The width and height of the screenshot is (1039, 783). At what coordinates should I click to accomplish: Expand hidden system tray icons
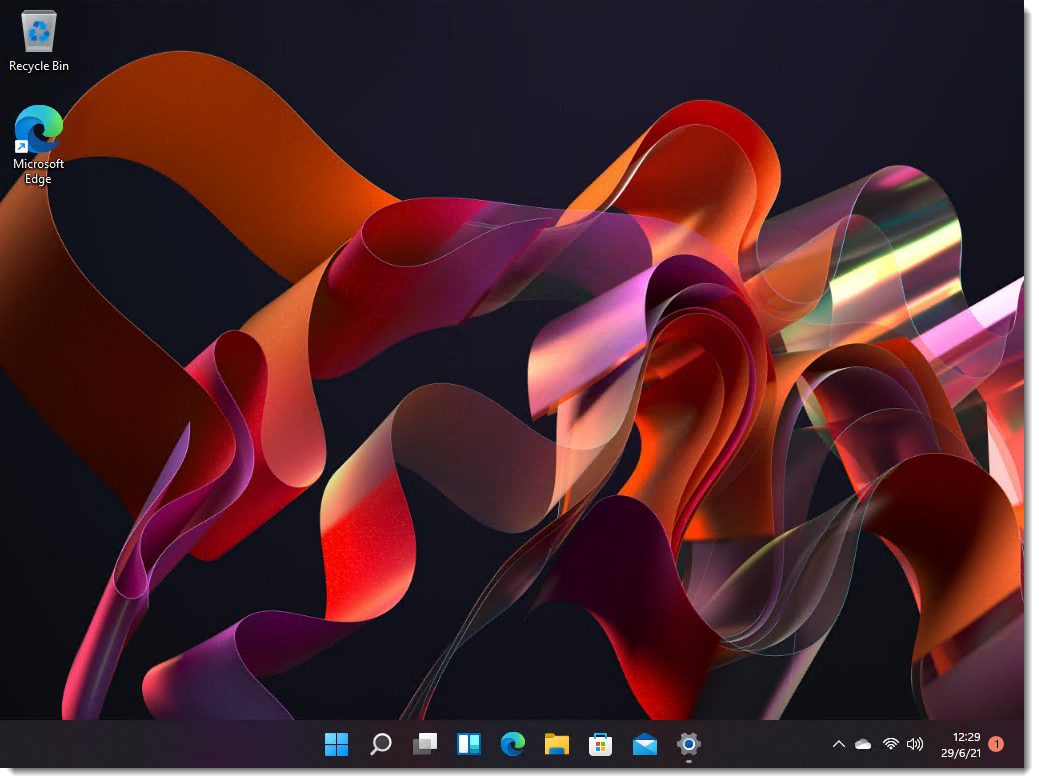(x=839, y=744)
